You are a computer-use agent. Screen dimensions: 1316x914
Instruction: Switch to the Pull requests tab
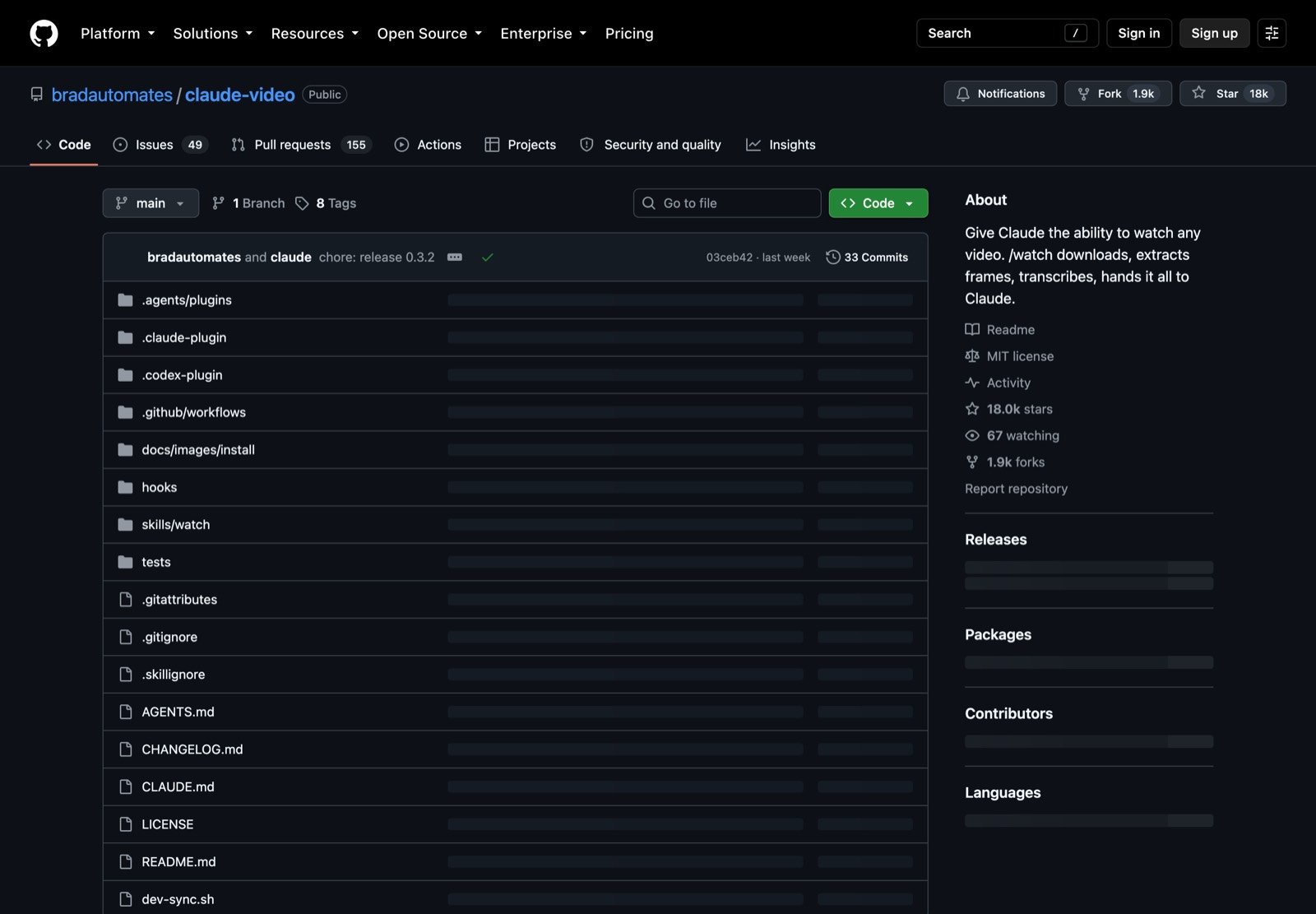coord(301,145)
